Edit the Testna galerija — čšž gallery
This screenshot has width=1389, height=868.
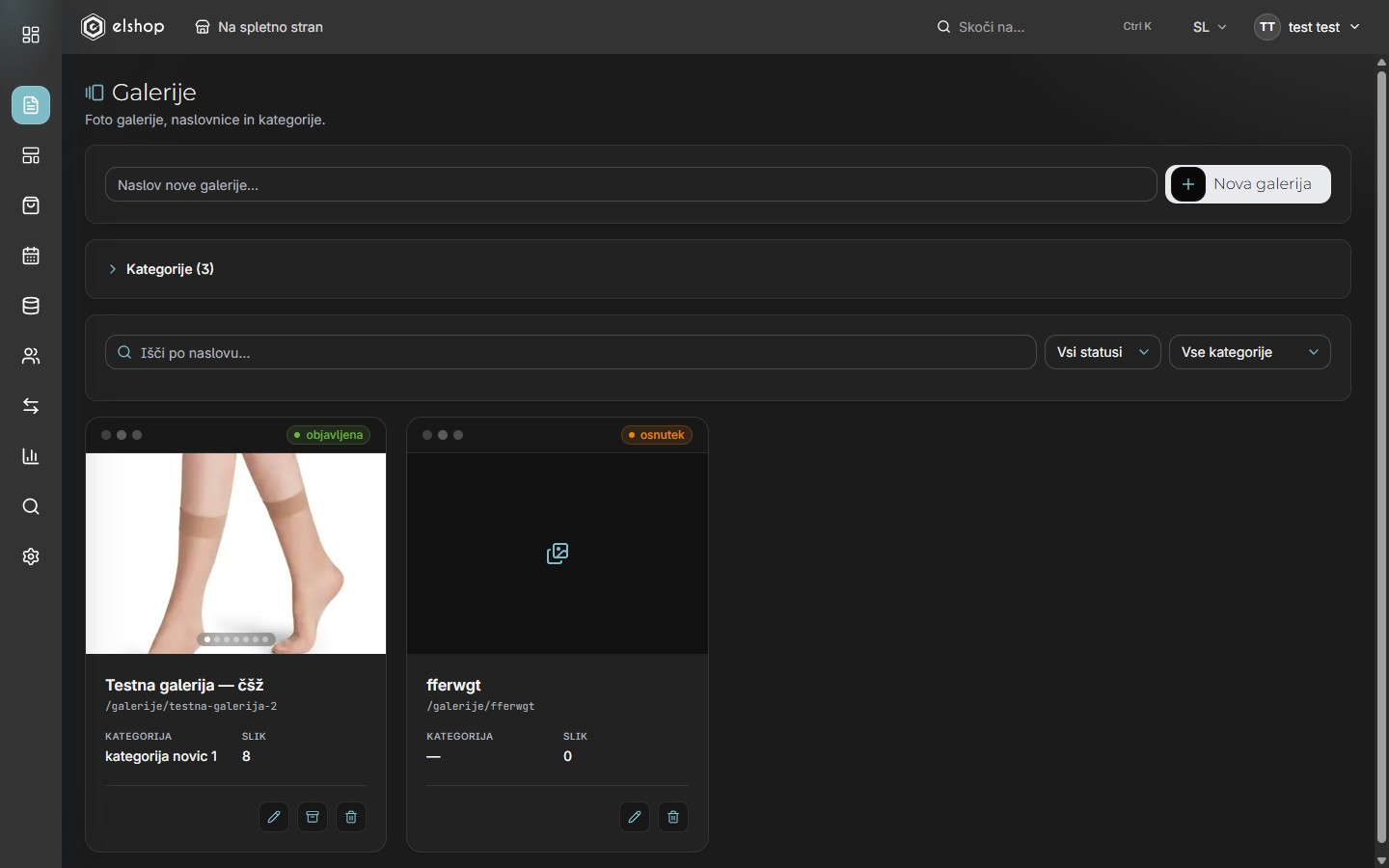pyautogui.click(x=274, y=817)
